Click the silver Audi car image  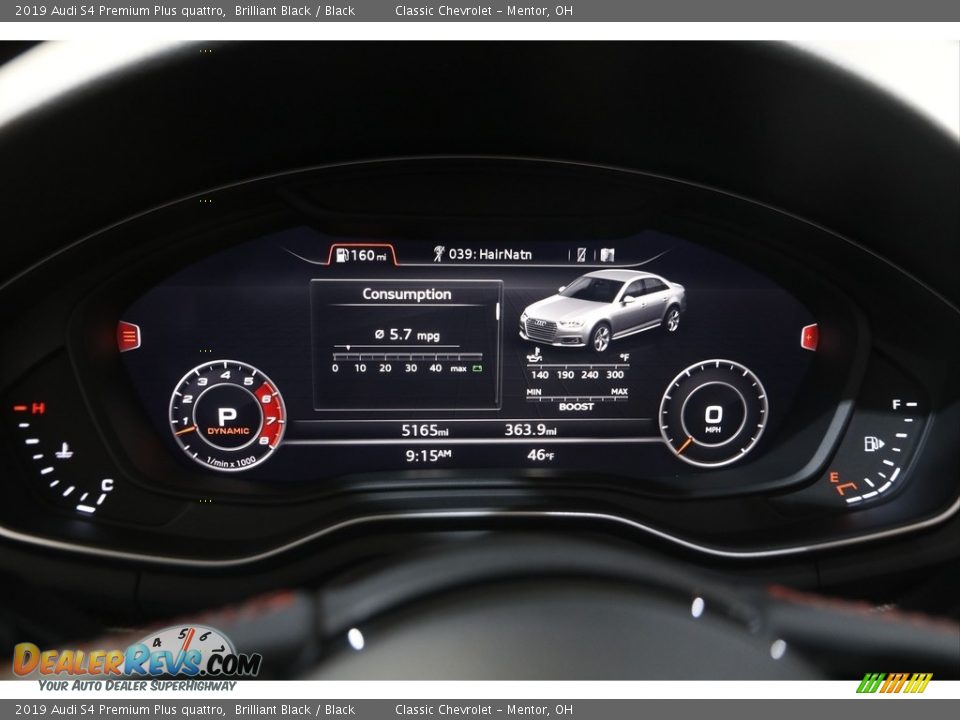[602, 310]
